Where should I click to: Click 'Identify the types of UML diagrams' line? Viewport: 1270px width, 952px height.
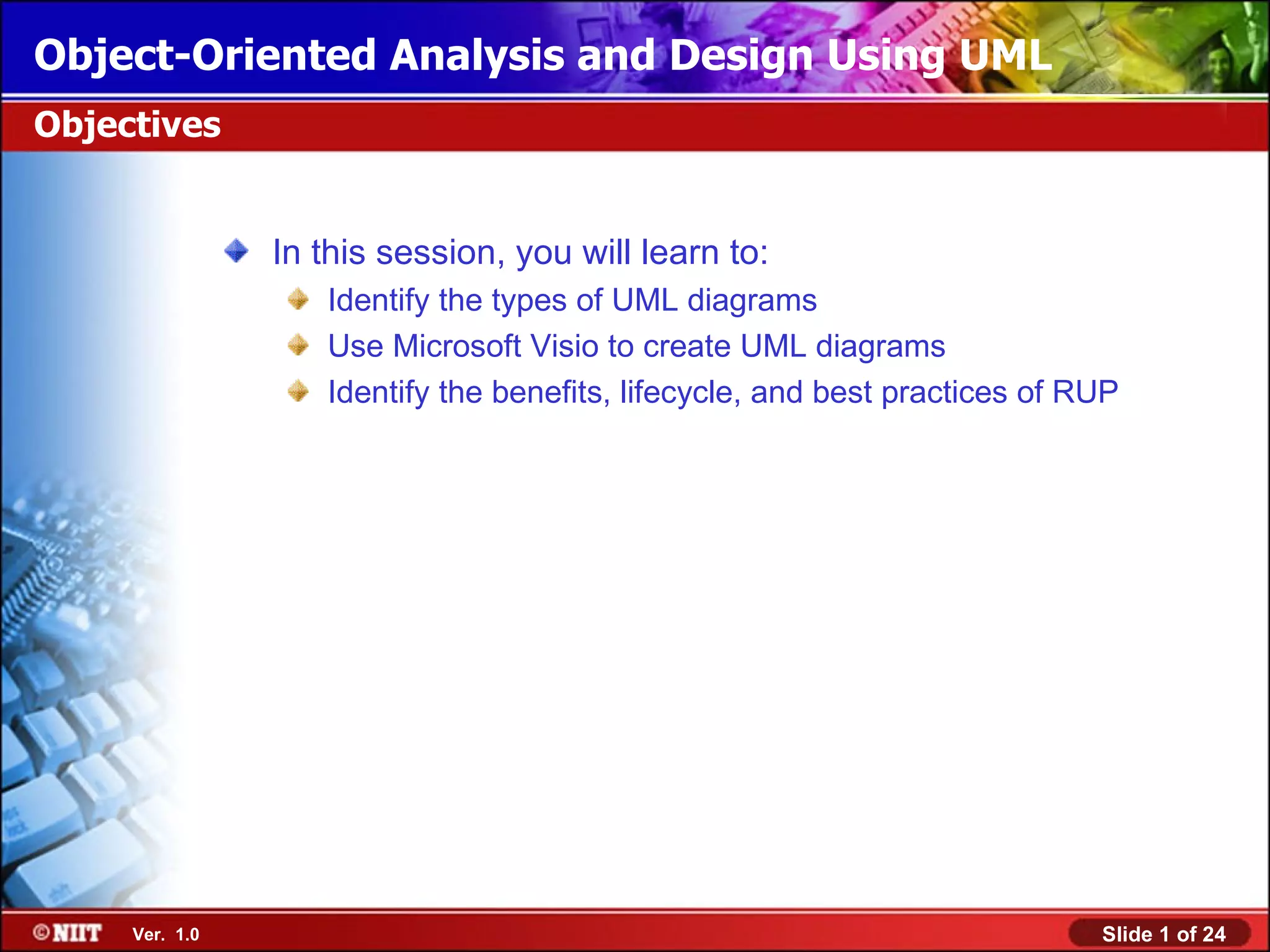572,300
